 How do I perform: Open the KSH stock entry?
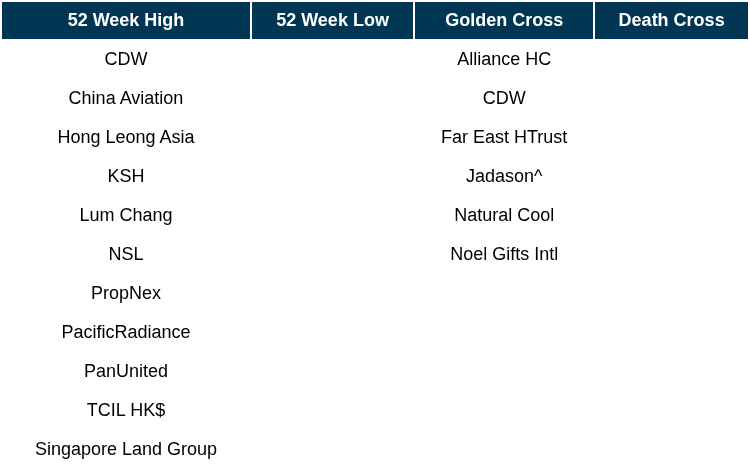pyautogui.click(x=126, y=176)
